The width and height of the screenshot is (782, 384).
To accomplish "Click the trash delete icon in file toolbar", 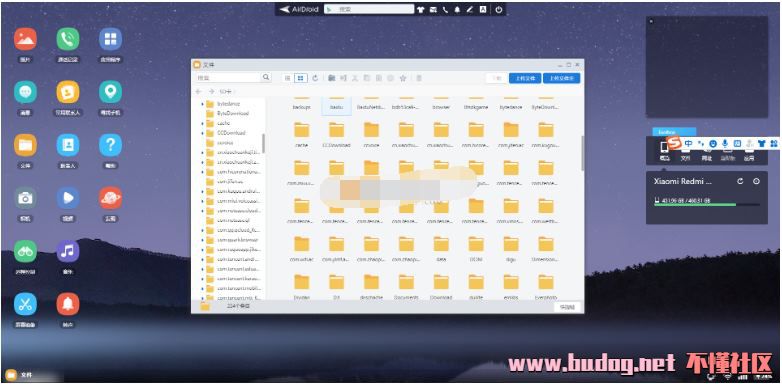I will click(419, 78).
